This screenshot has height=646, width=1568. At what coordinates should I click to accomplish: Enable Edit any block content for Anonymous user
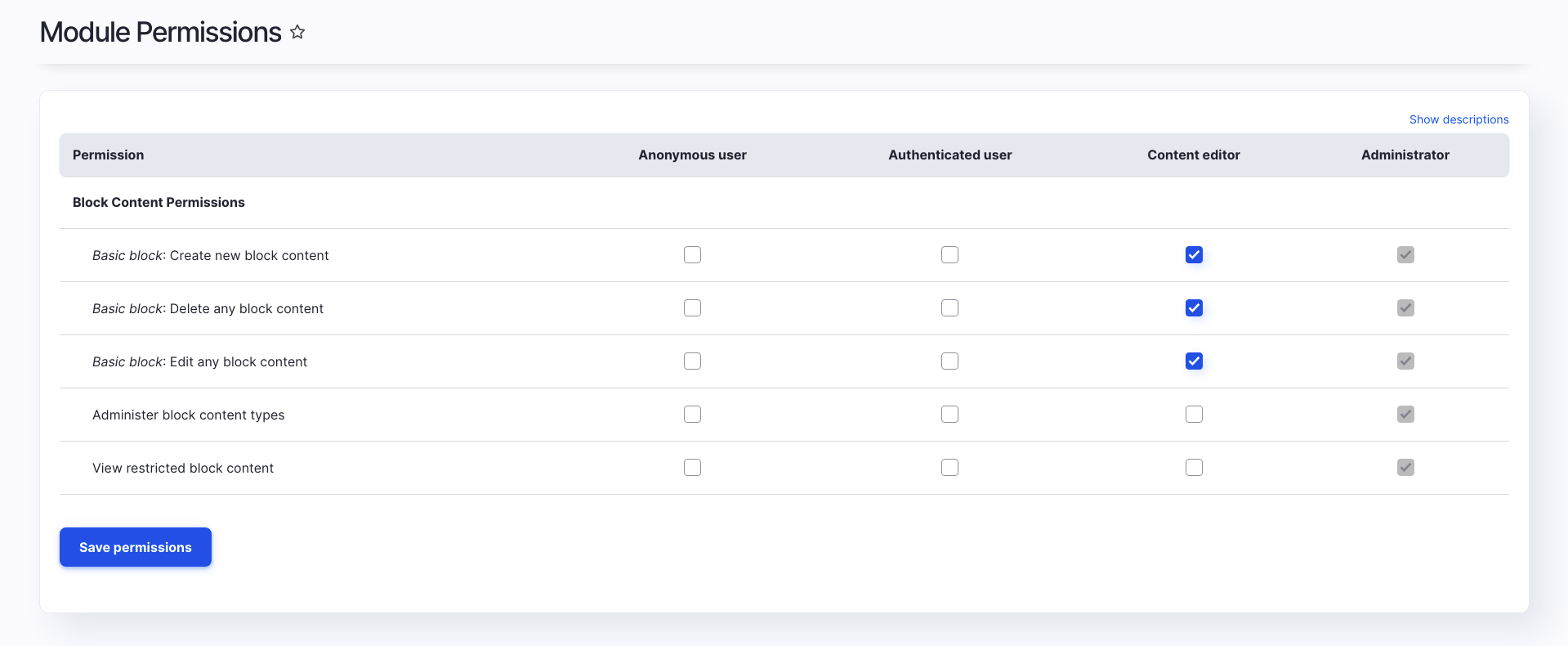pos(692,361)
